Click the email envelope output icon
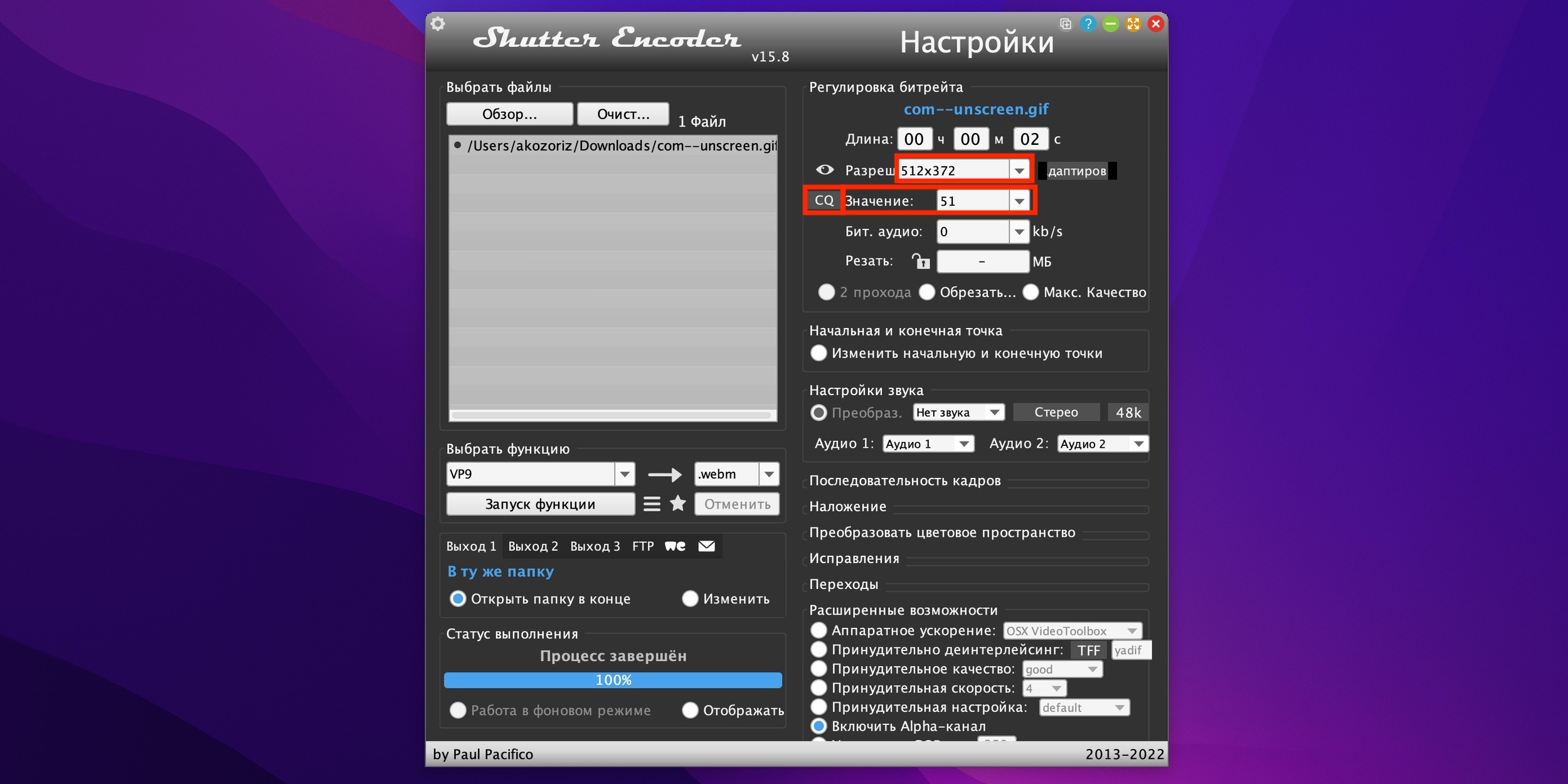The width and height of the screenshot is (1568, 784). click(706, 546)
